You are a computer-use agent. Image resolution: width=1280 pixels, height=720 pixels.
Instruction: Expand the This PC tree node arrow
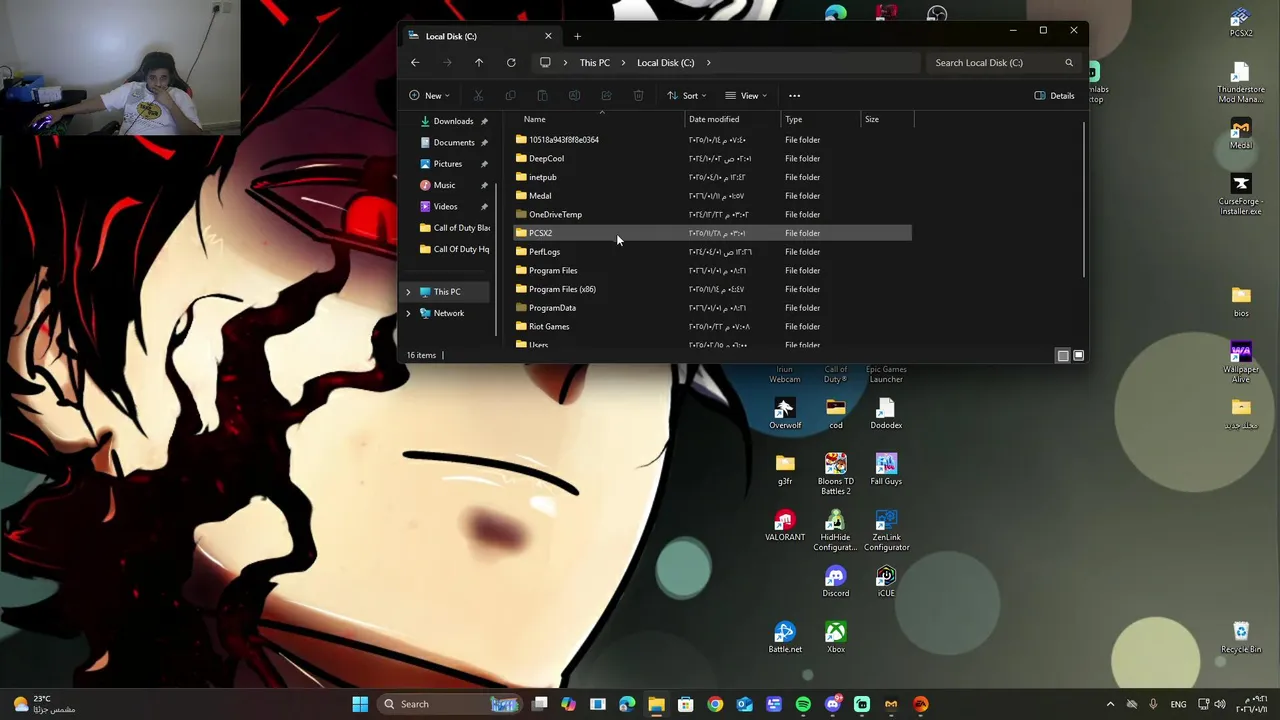[x=408, y=292]
